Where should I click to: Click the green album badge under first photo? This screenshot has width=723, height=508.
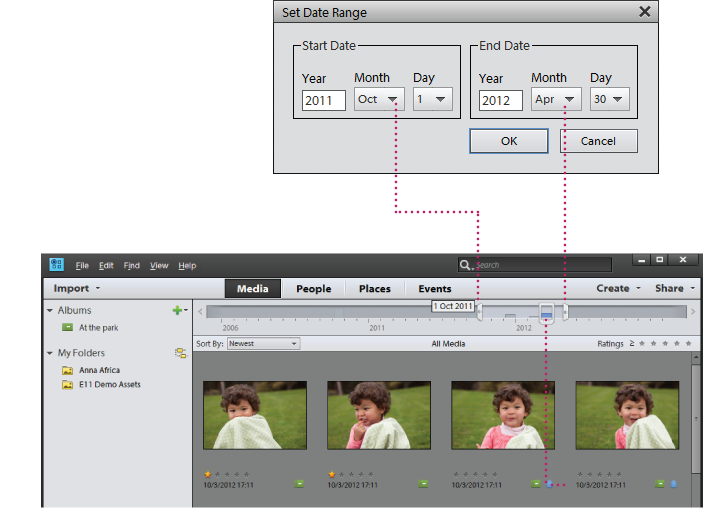click(299, 484)
